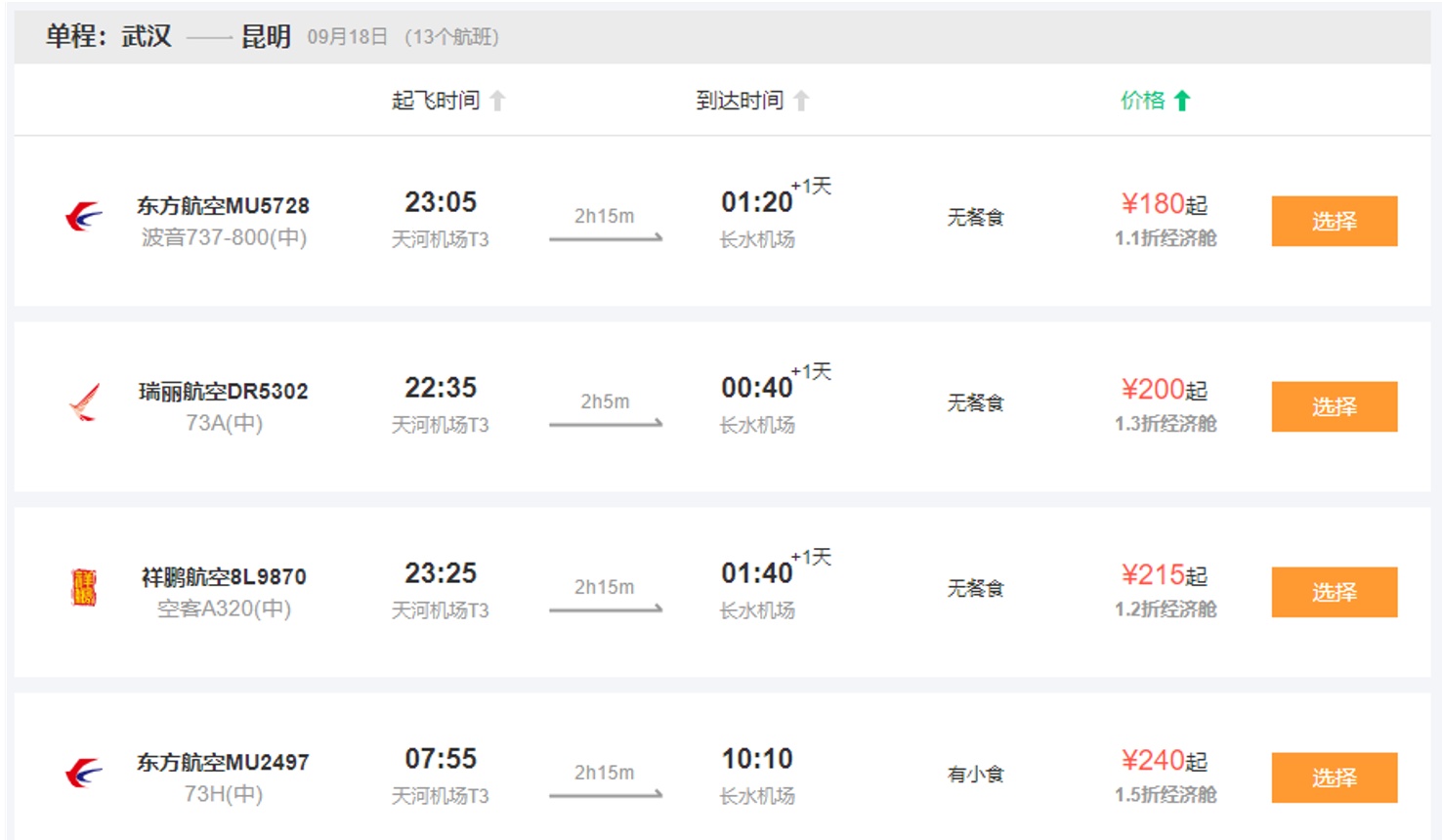1442x840 pixels.
Task: Click Lucky Air logo for flight 8L9870
Action: pos(84,587)
